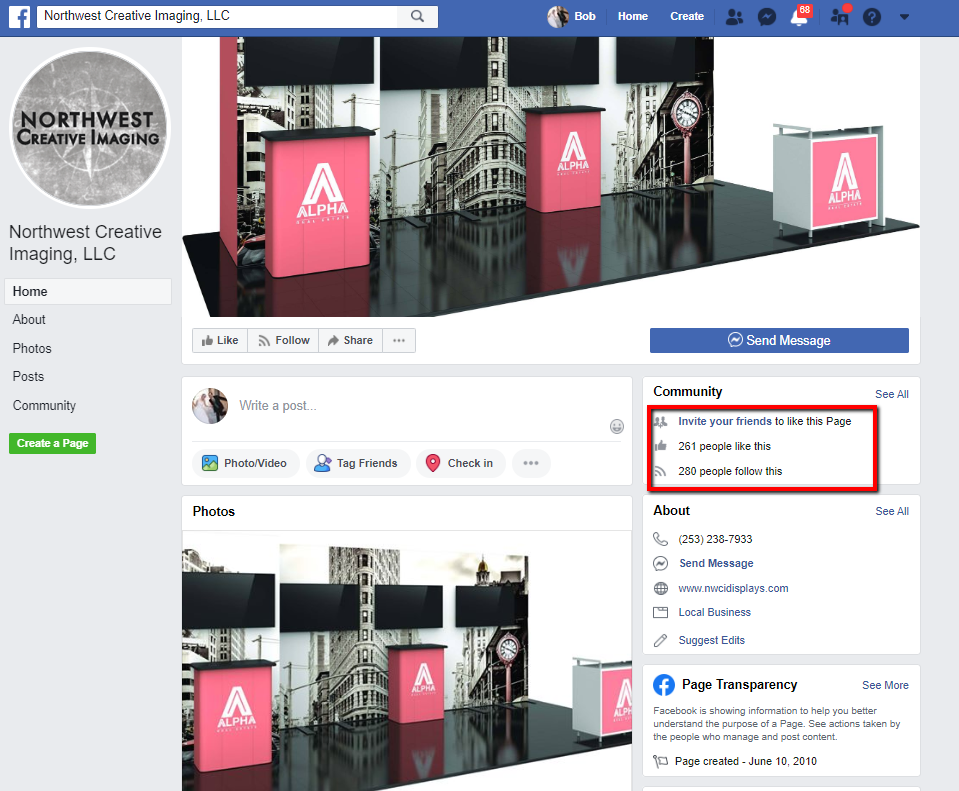Open the more post options ellipsis button
Screen dimensions: 959x791
coord(531,463)
